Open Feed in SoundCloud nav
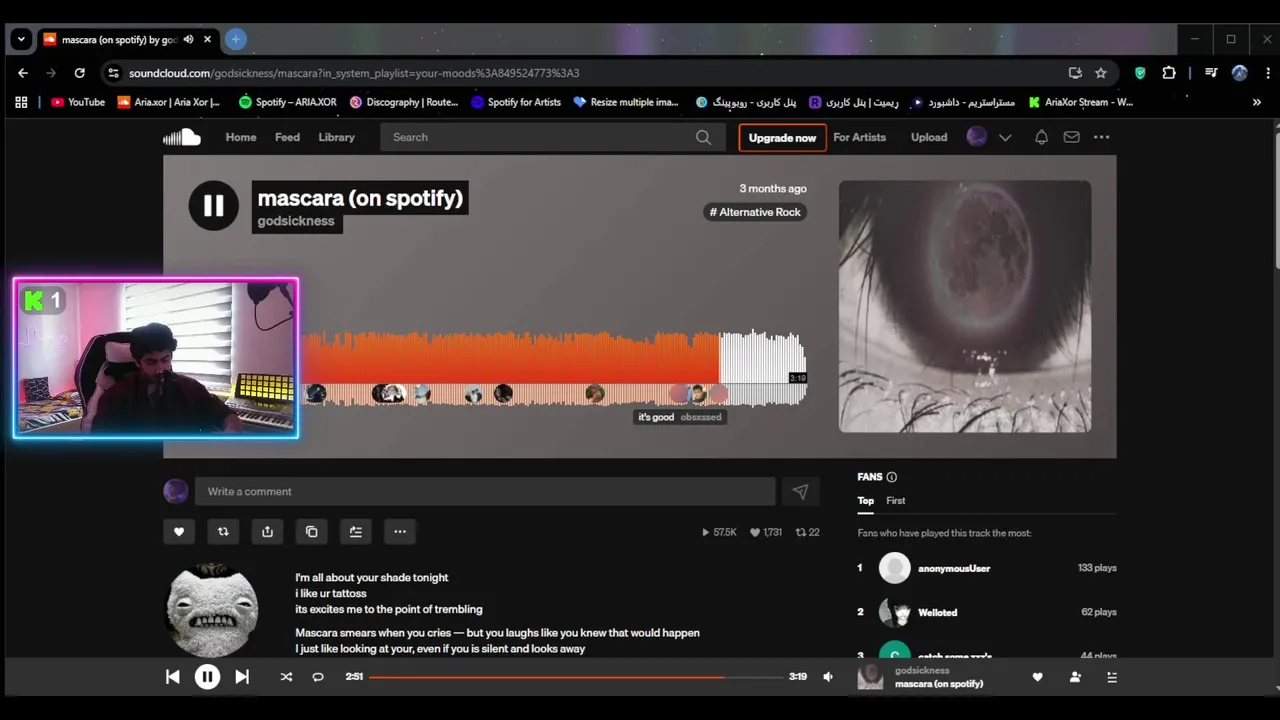This screenshot has height=720, width=1280. (287, 137)
